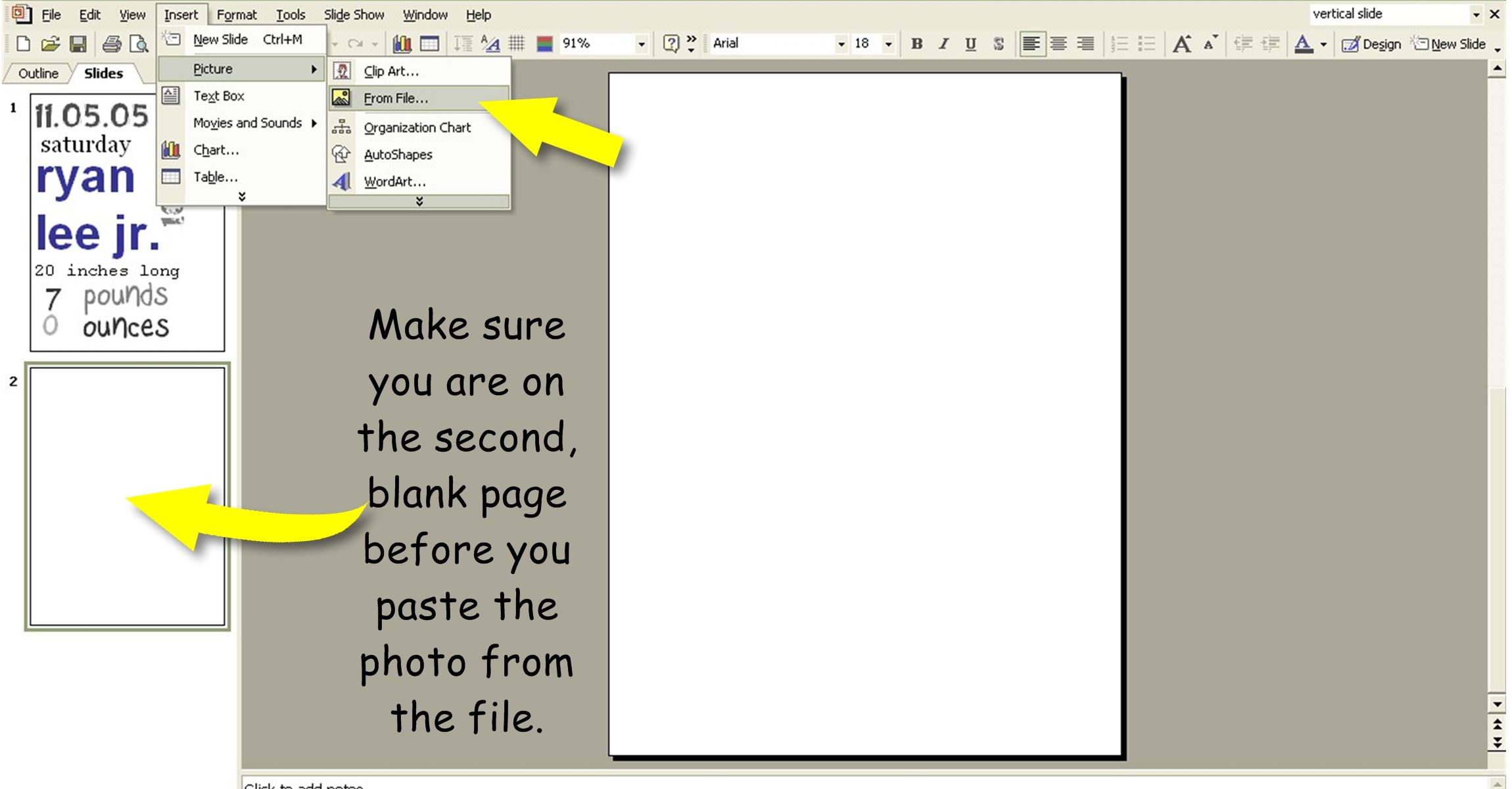Click the New Slide toolbar button

pos(1450,44)
